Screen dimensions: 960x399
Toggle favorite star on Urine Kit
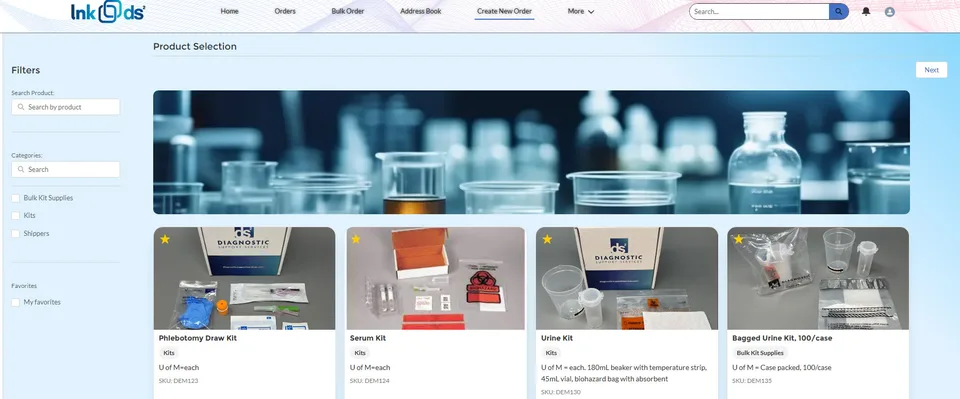coord(547,239)
